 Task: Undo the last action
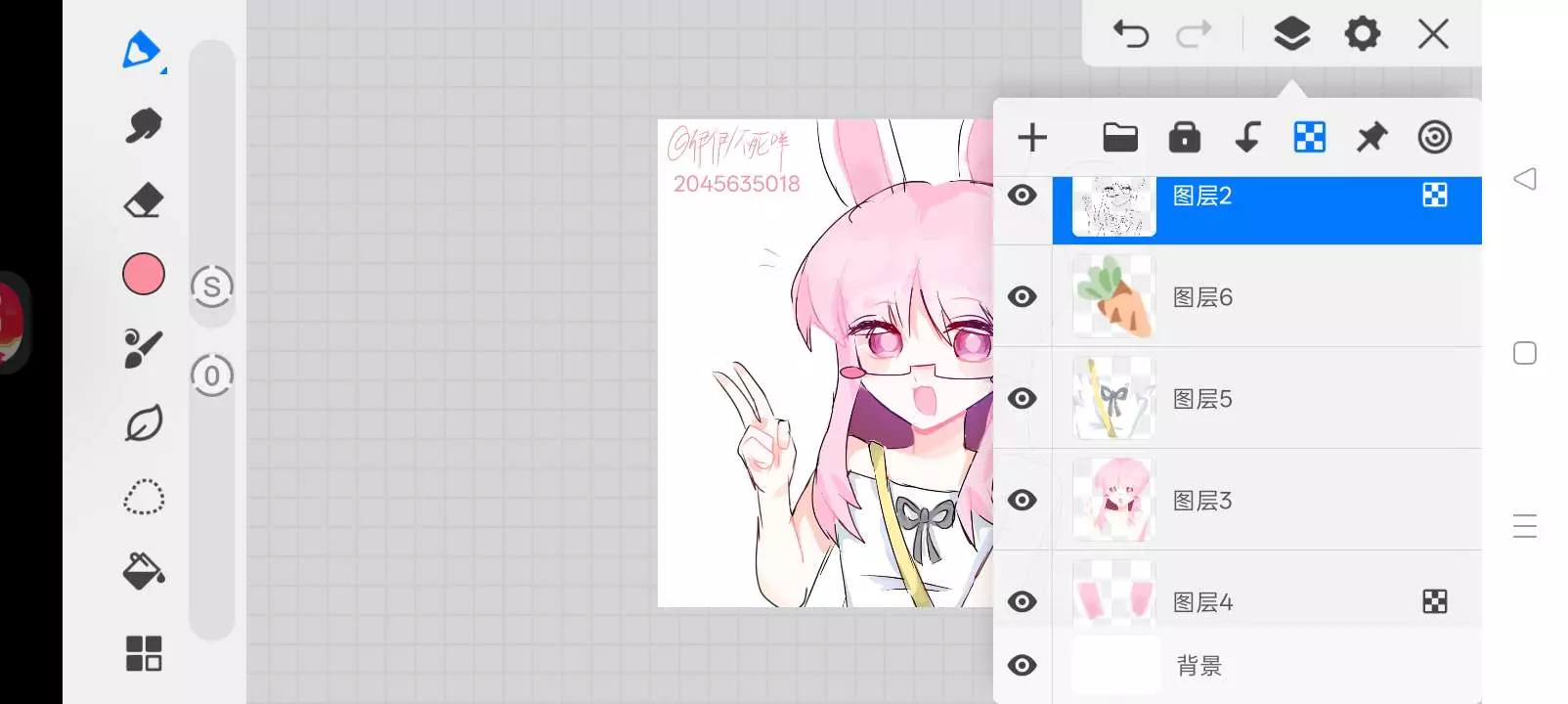(1131, 34)
